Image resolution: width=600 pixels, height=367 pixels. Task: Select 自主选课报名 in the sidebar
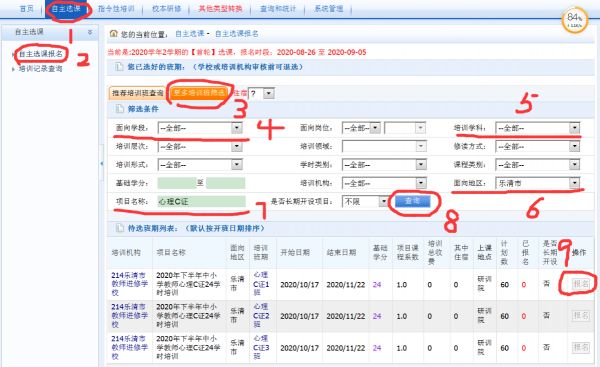(x=41, y=54)
